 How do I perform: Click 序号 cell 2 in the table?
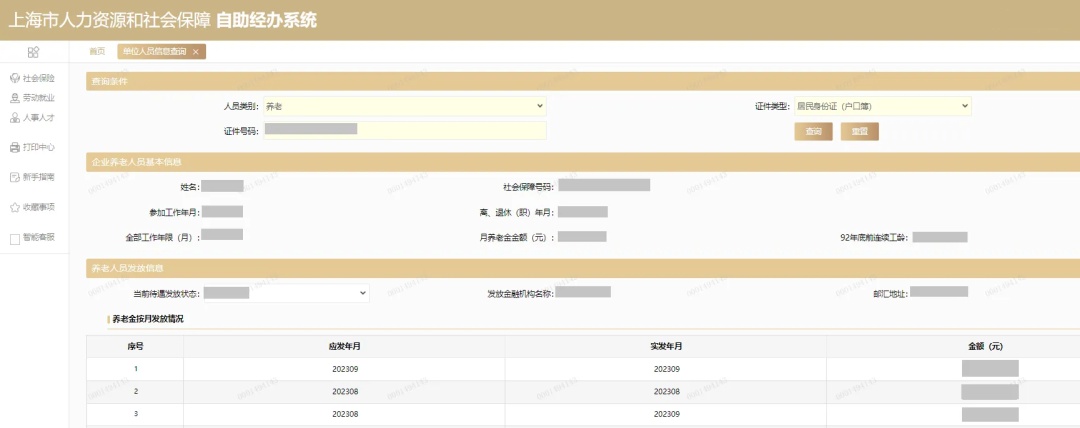click(x=136, y=391)
